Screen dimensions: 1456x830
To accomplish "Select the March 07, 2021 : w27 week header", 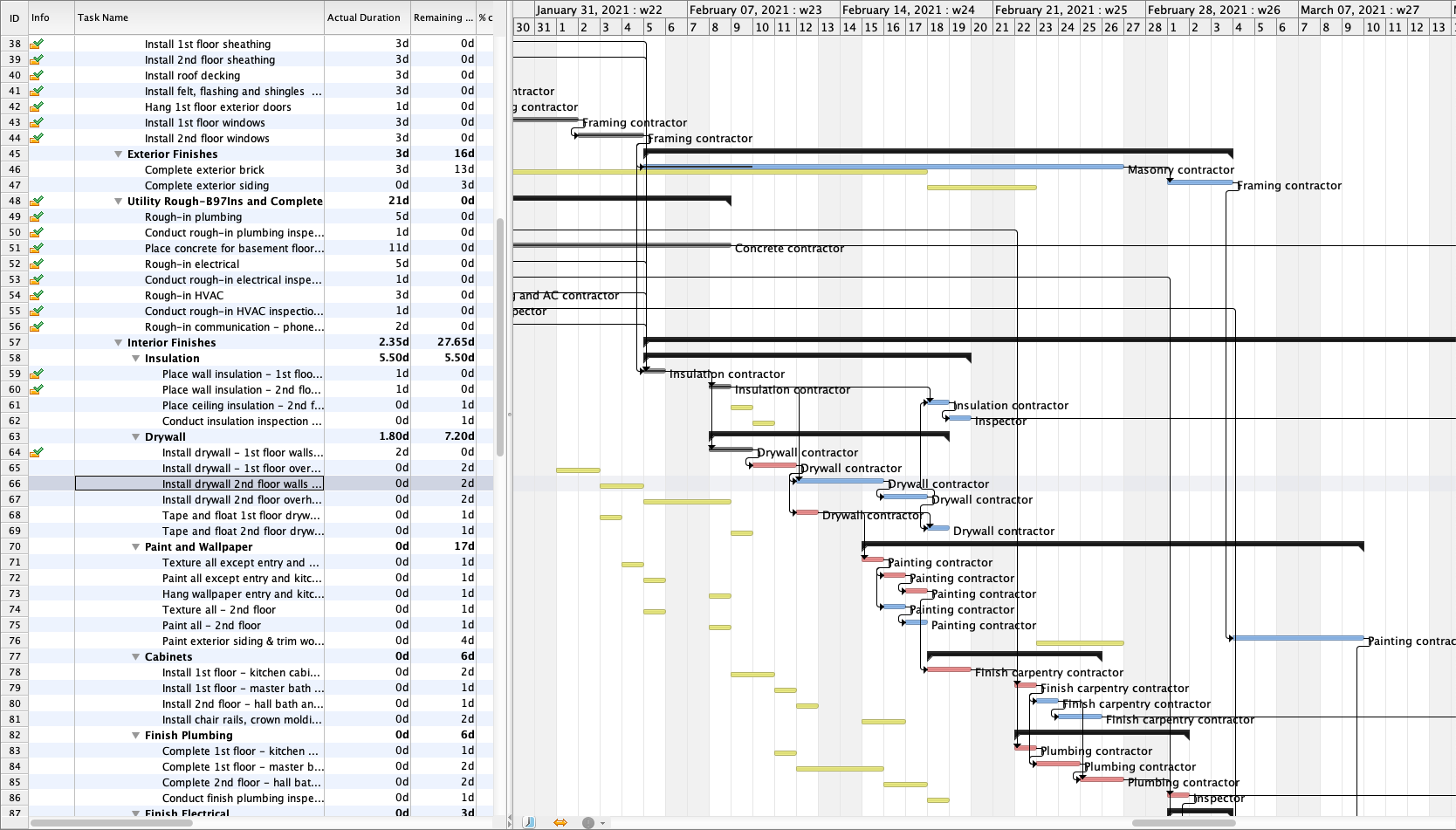I will (x=1374, y=10).
